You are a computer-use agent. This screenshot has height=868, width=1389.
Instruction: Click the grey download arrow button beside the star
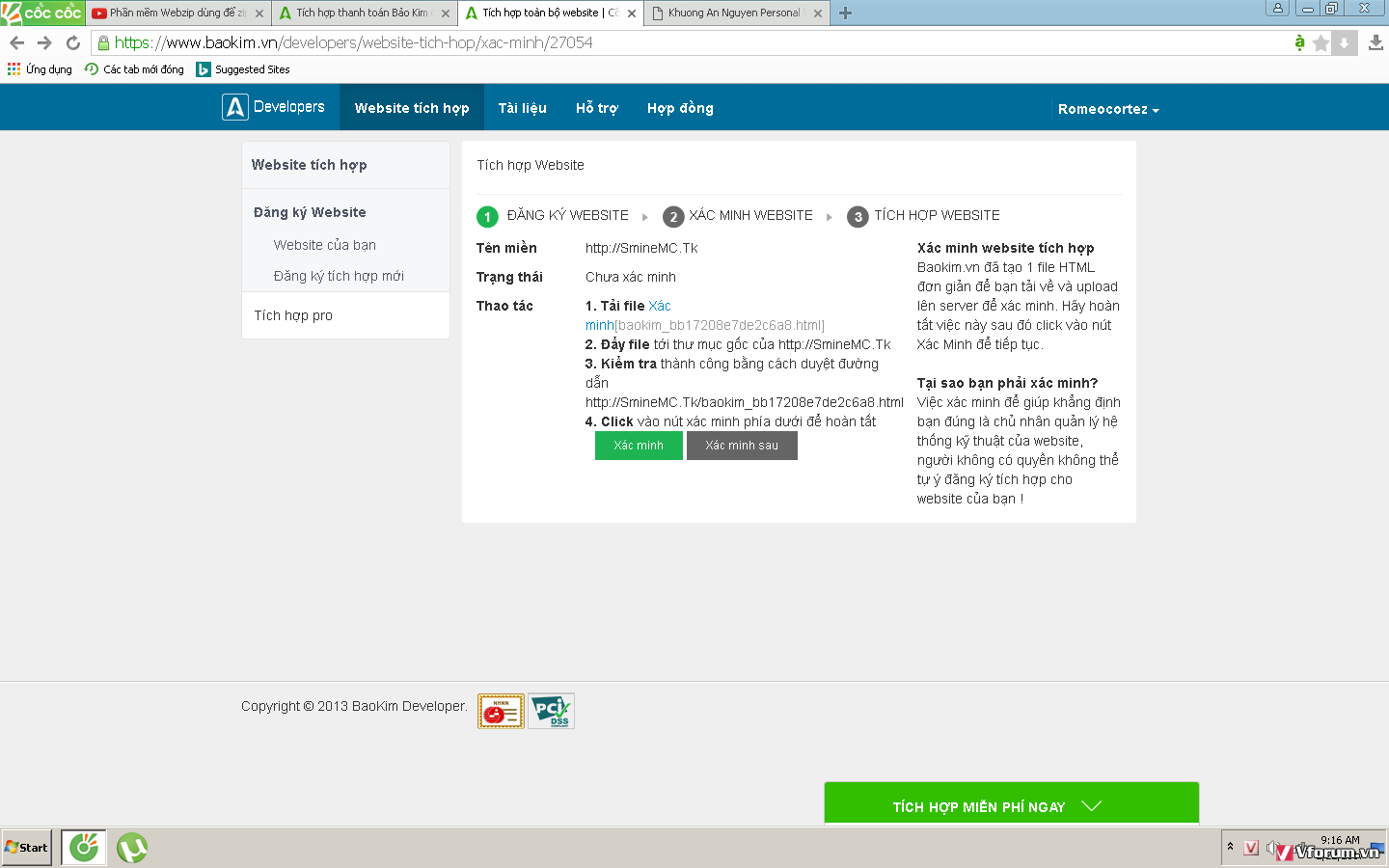point(1345,42)
